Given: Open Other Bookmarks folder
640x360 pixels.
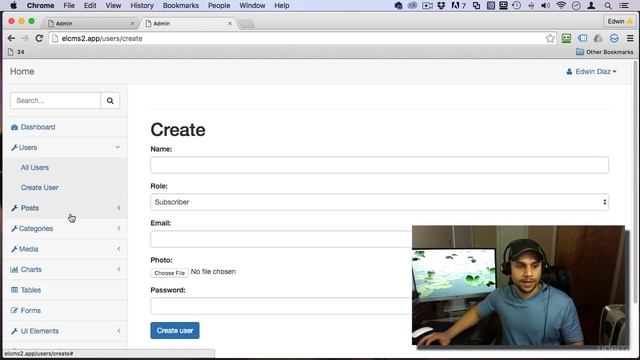Looking at the screenshot, I should [x=604, y=52].
